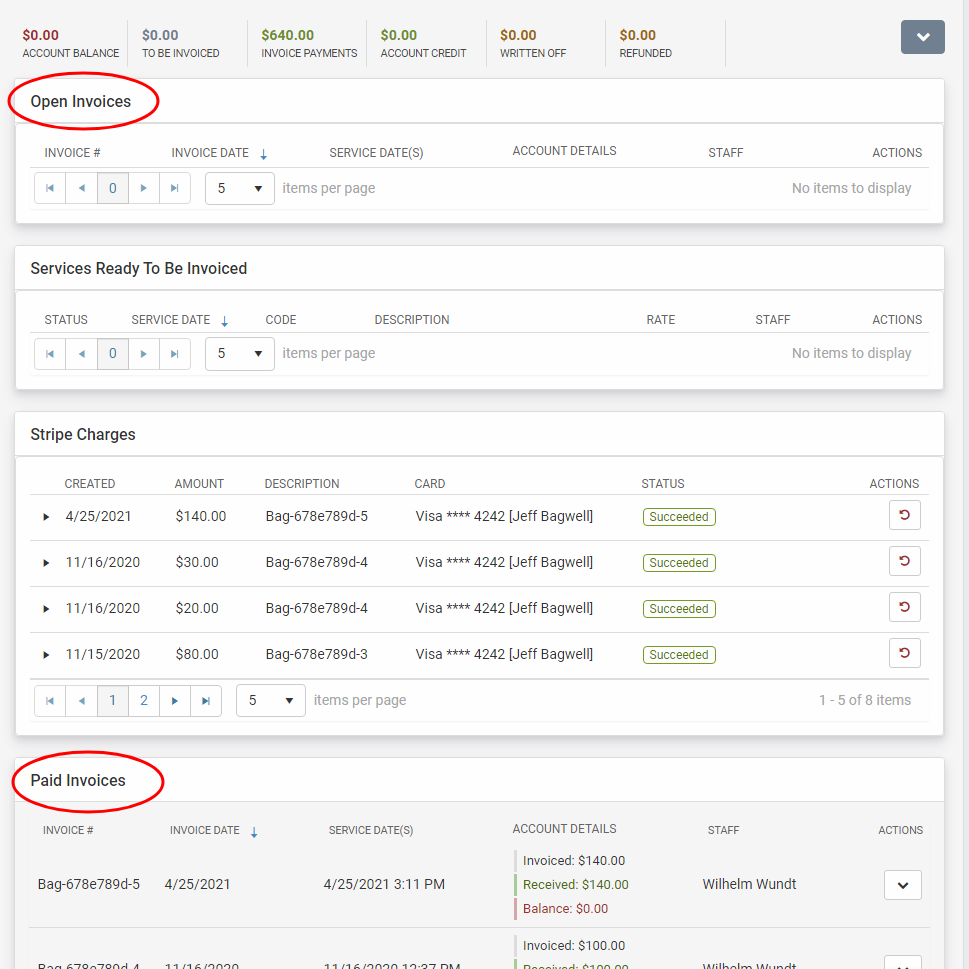Open Open Invoices items per page dropdown

click(240, 188)
